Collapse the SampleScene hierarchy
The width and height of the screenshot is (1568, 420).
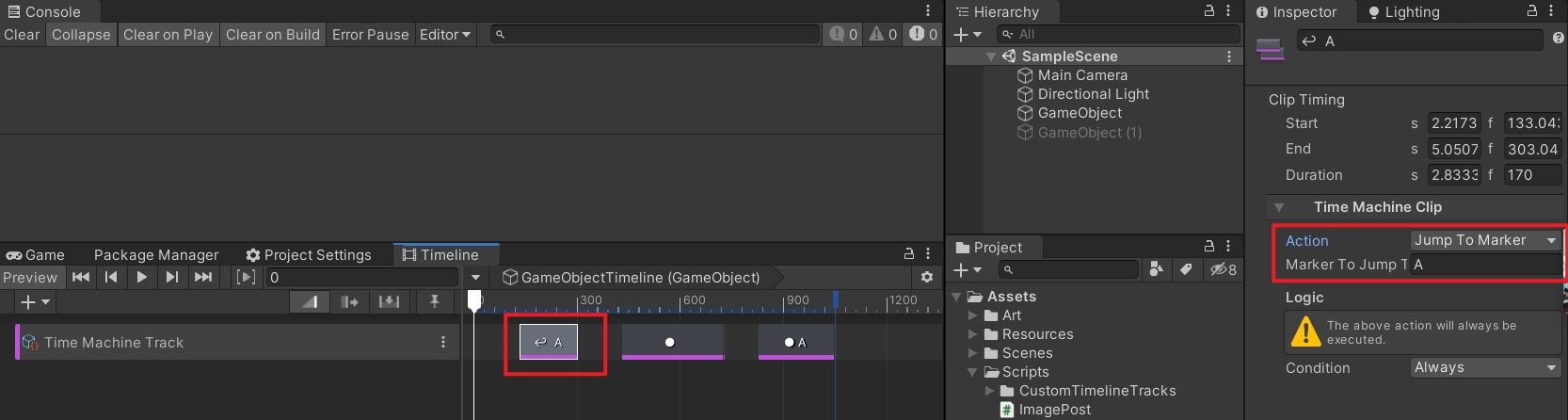tap(991, 57)
